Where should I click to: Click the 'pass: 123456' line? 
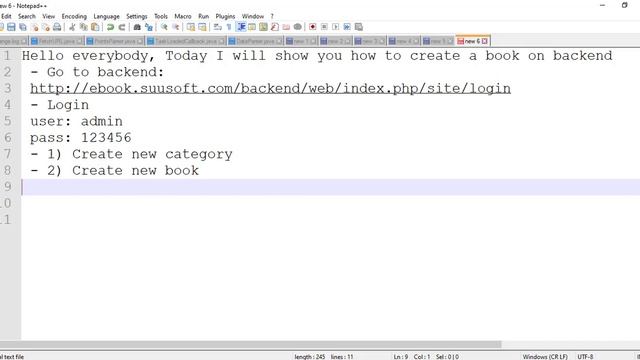pyautogui.click(x=80, y=138)
